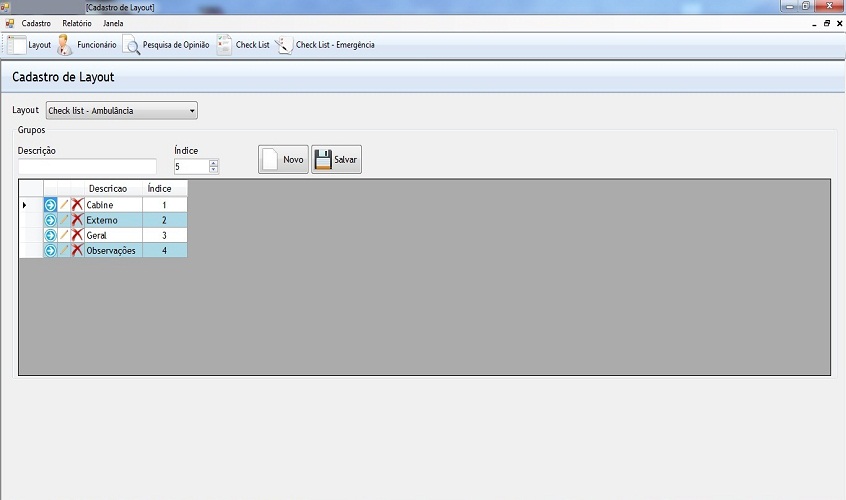Select the Observações row header
Screen dimensions: 846x500
click(31, 250)
